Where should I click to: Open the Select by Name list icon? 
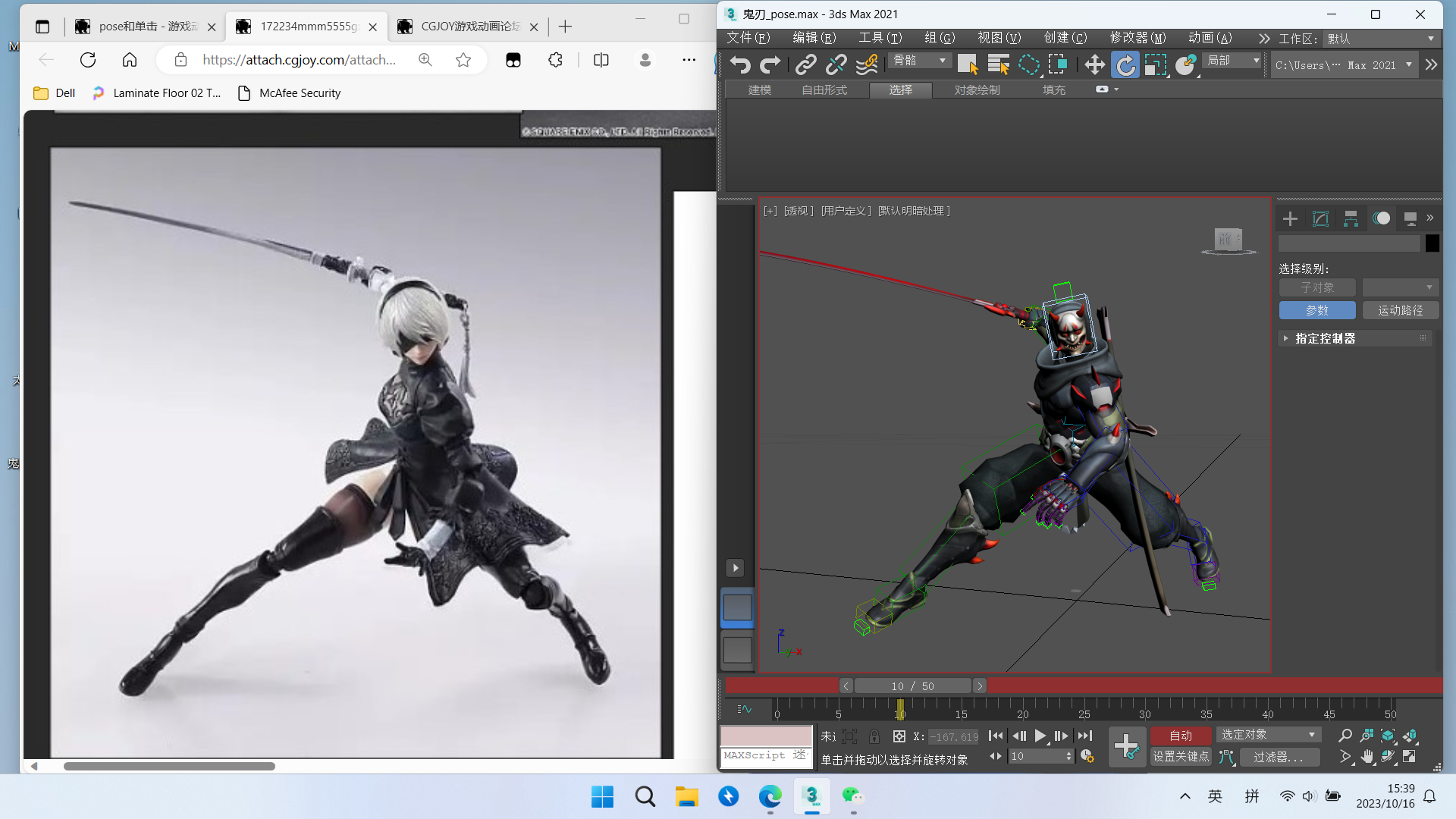click(998, 64)
